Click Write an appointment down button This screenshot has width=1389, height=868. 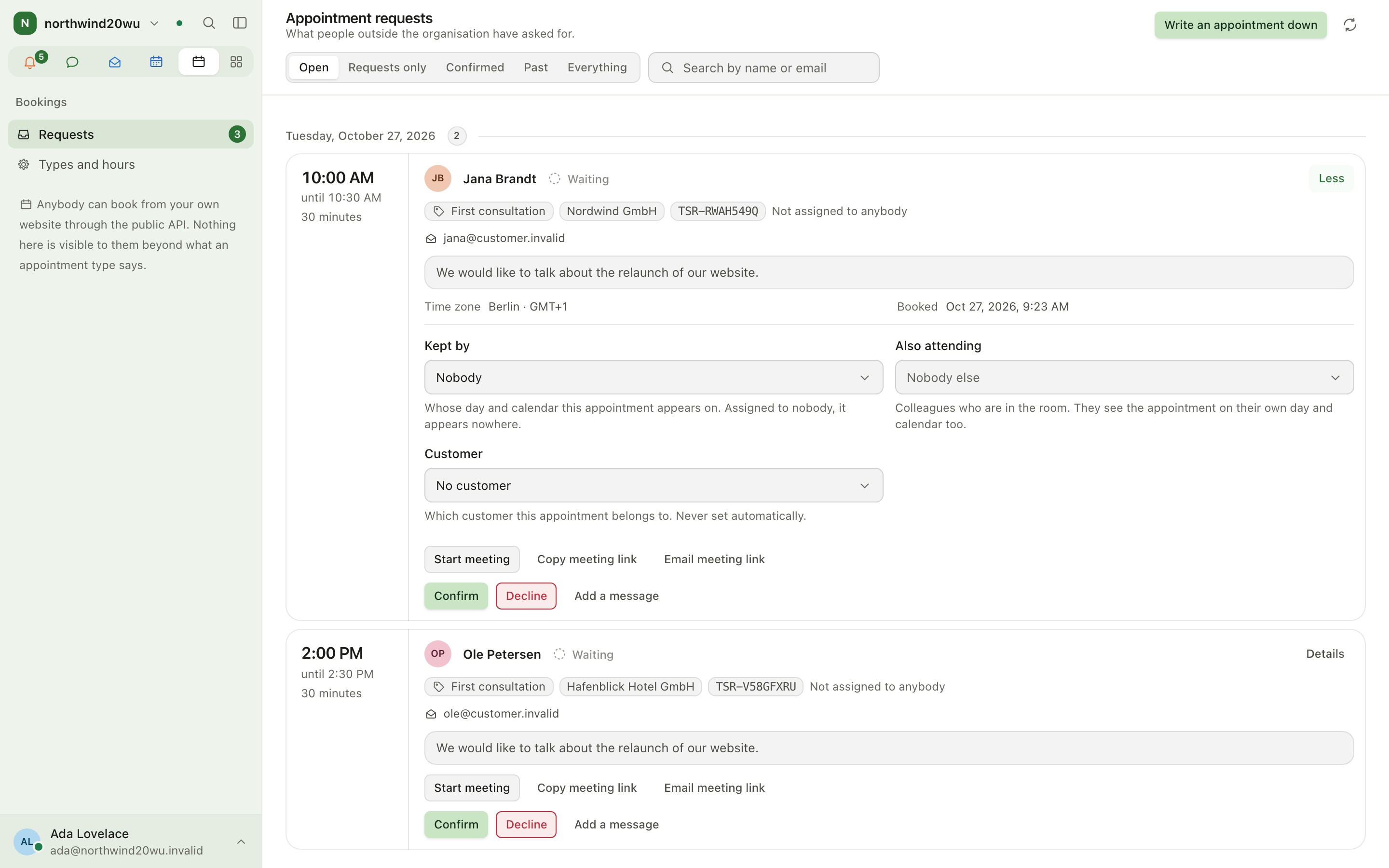pos(1240,25)
